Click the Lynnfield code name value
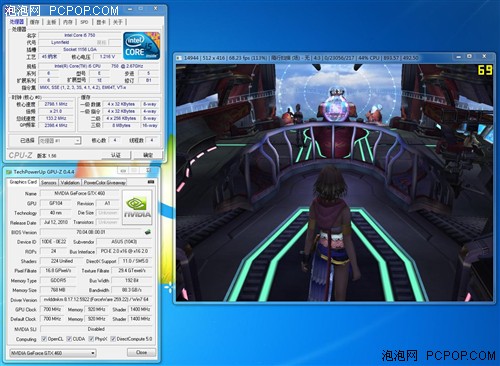This screenshot has width=500, height=366. pyautogui.click(x=60, y=42)
